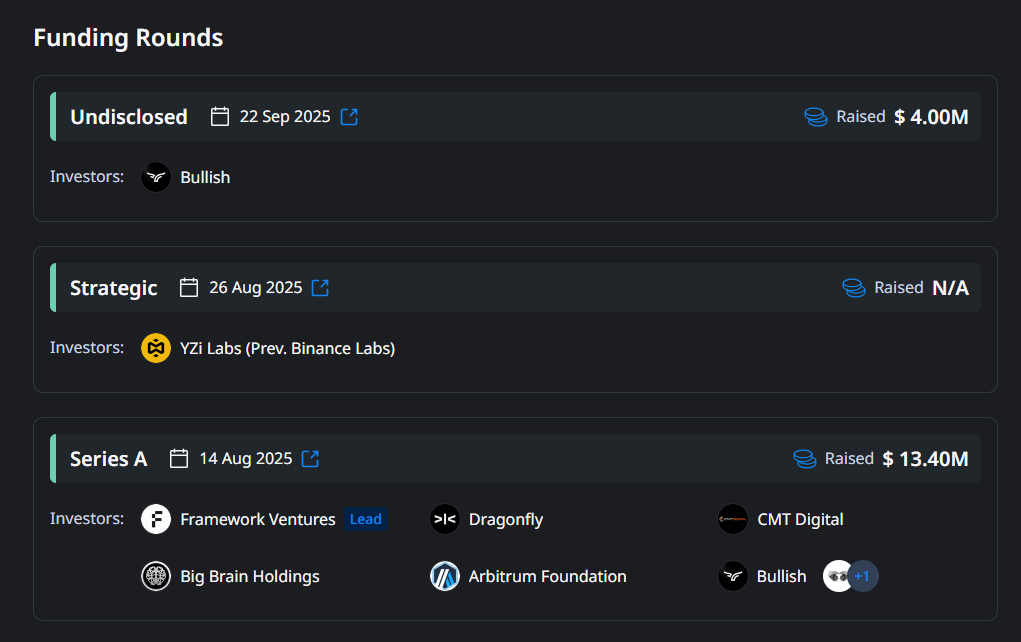Click Bullish logo in Series A round
Viewport: 1021px width, 642px height.
point(733,576)
